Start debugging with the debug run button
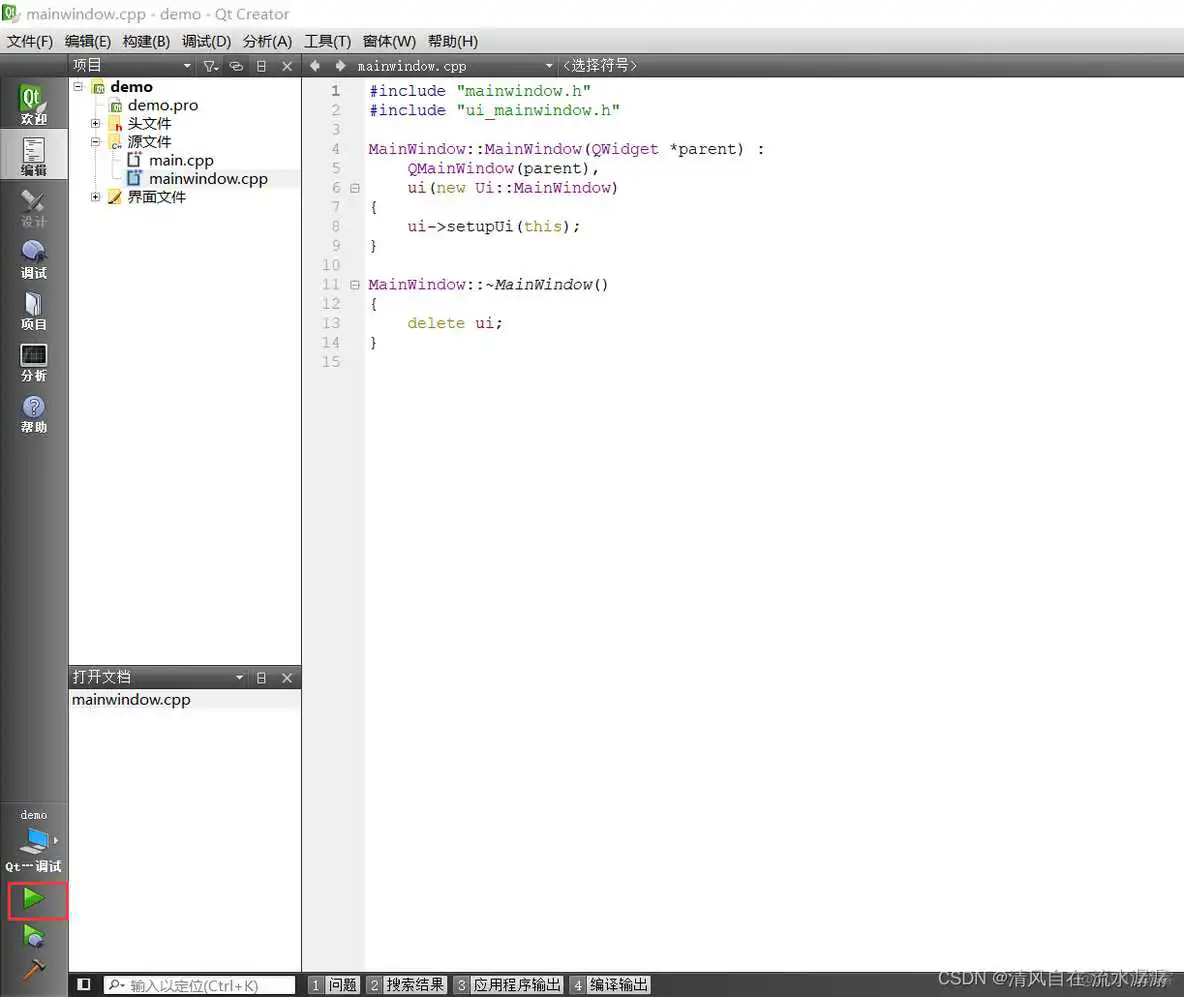This screenshot has width=1184, height=997. (34, 937)
